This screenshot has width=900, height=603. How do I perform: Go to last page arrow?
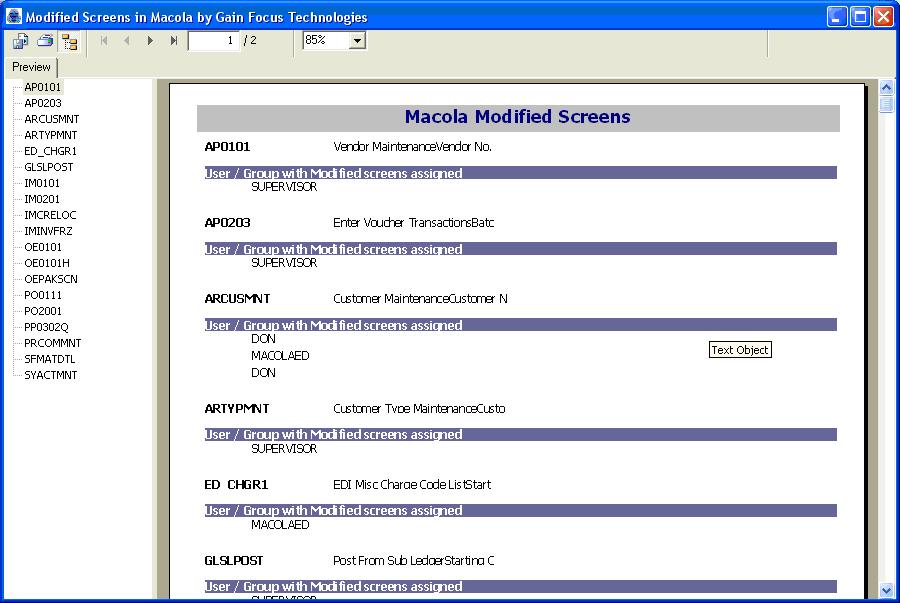point(173,41)
